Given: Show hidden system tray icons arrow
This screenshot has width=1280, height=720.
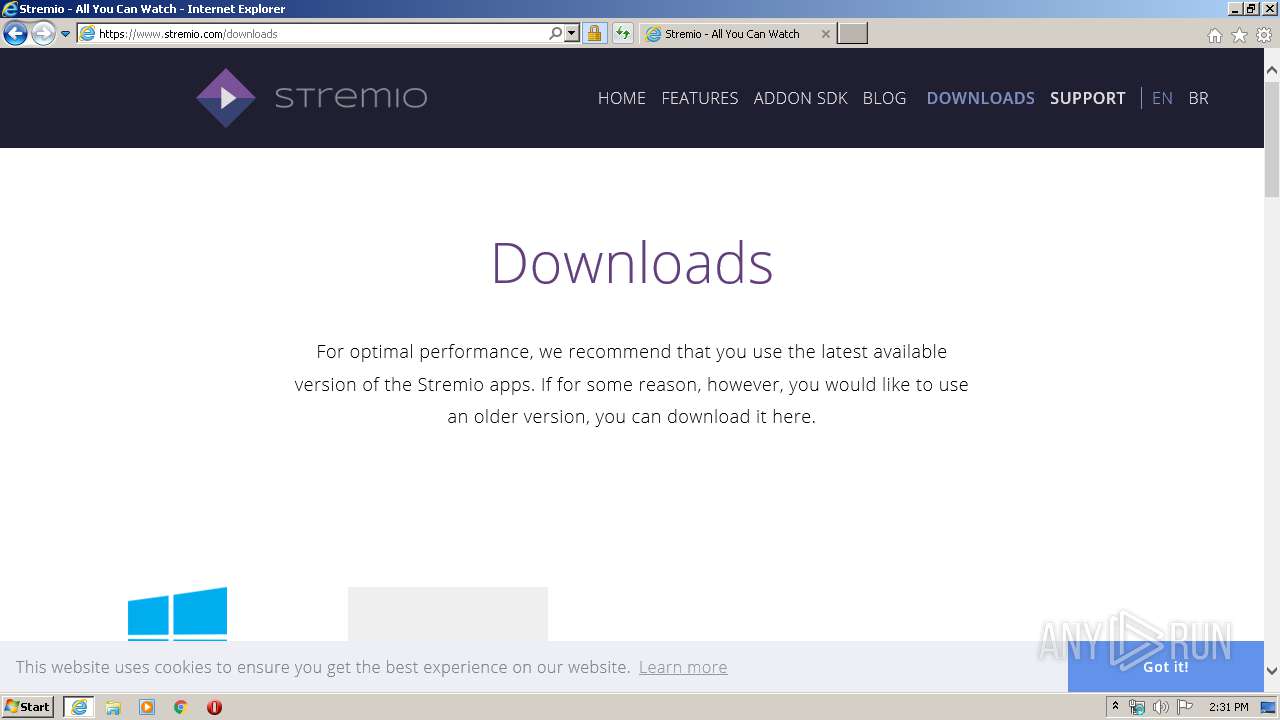Looking at the screenshot, I should coord(1115,707).
